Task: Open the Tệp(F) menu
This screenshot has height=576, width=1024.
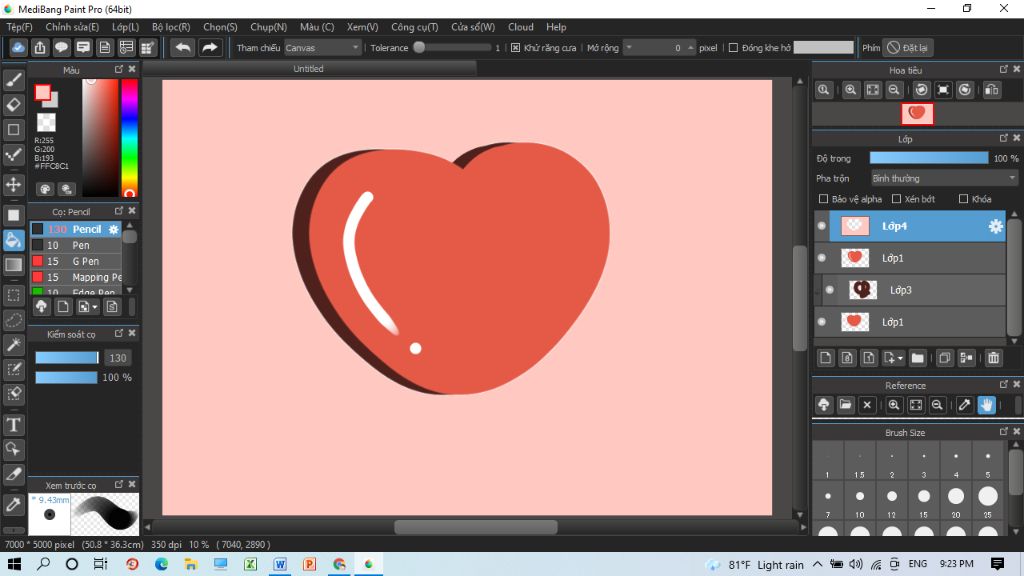Action: 19,27
